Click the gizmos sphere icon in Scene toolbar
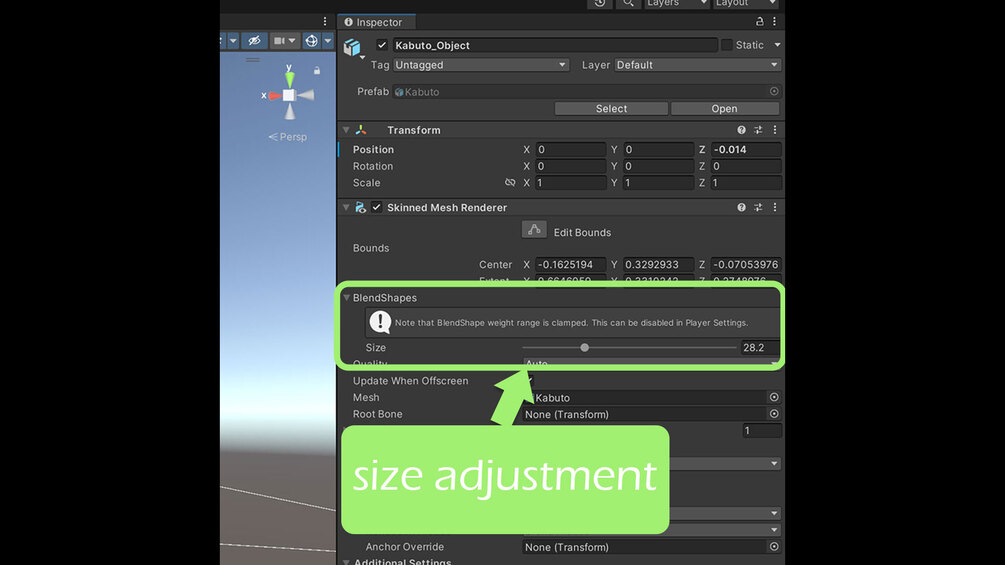Screen dimensions: 1005x565 point(311,41)
